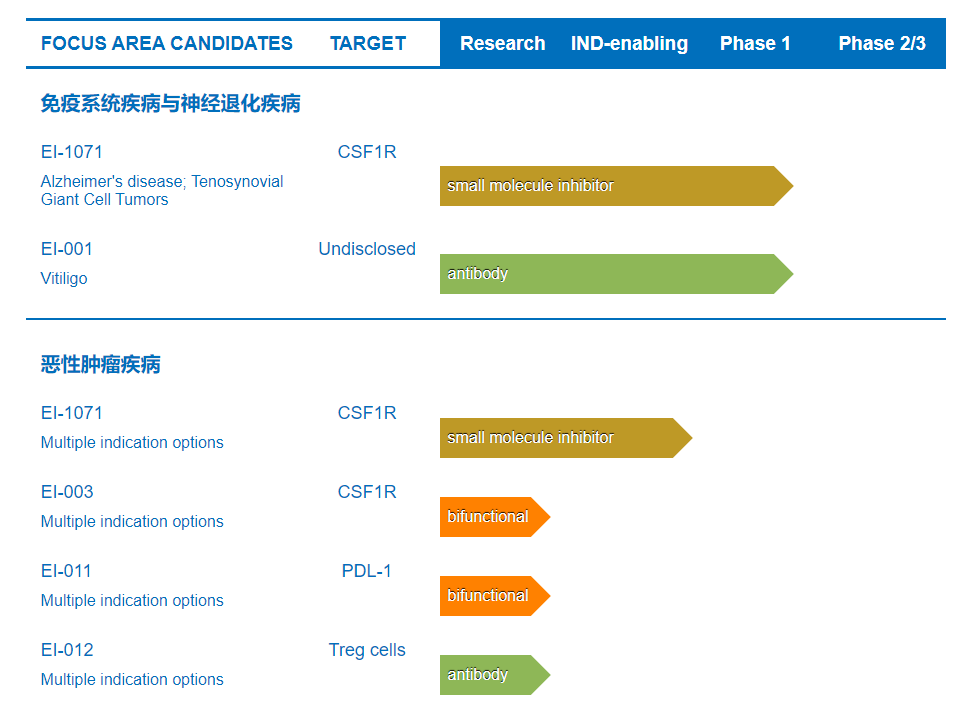Image resolution: width=966 pixels, height=724 pixels.
Task: Click the Treg cells target label
Action: [367, 650]
